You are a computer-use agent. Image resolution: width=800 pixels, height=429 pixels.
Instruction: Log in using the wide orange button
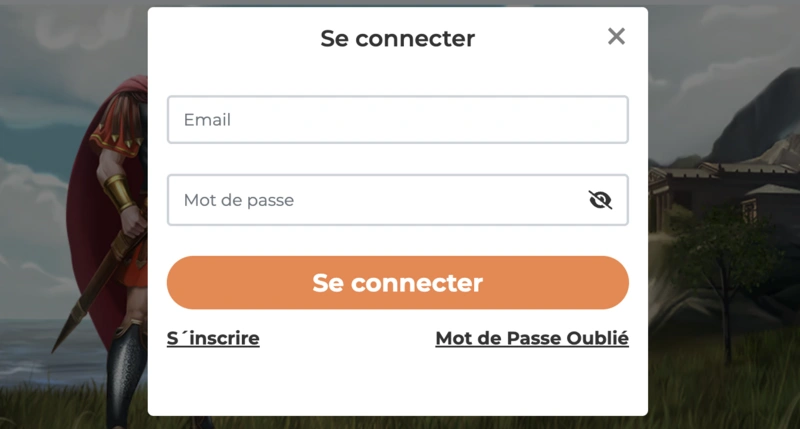click(x=397, y=283)
